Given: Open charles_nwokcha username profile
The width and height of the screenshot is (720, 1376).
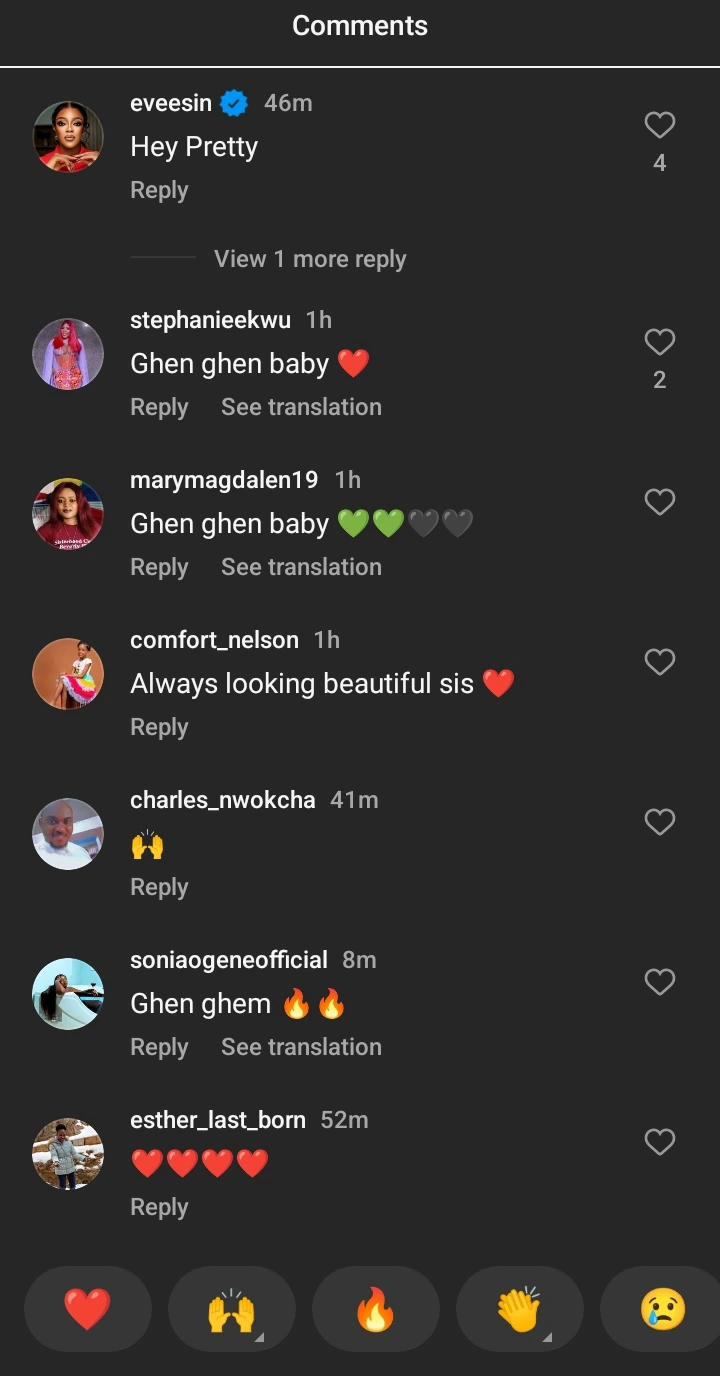Looking at the screenshot, I should 222,800.
